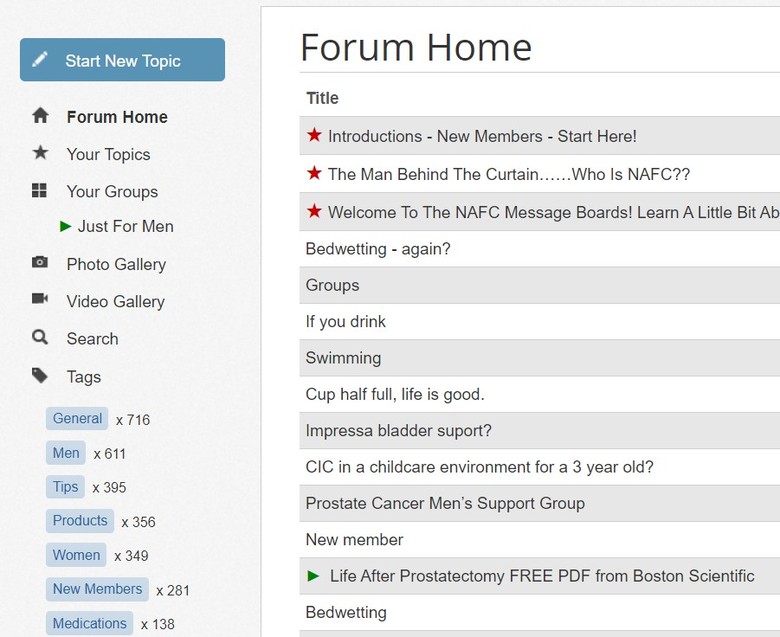This screenshot has width=780, height=637.
Task: Open Introductions - New Members topic
Action: [x=482, y=137]
